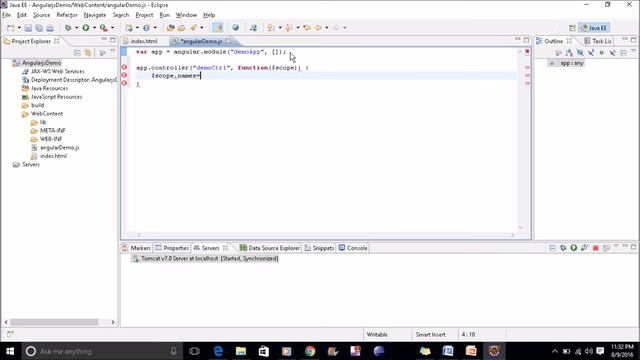This screenshot has height=360, width=640.
Task: Click the Last Edit Location arrow icon
Action: [307, 28]
